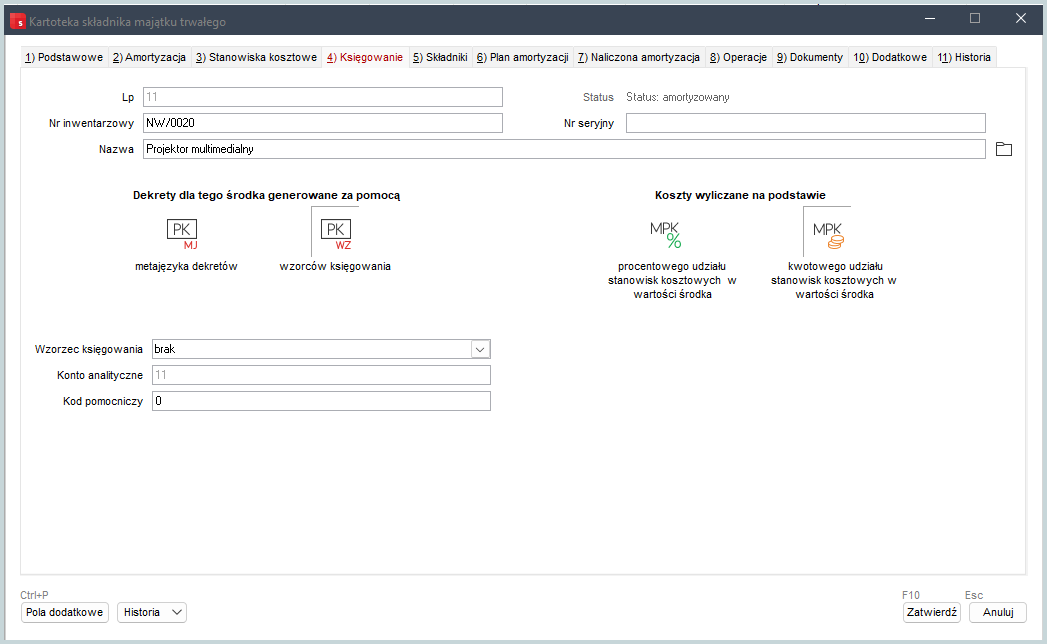
Task: Open the 9) Dokumenty tab
Action: [810, 57]
